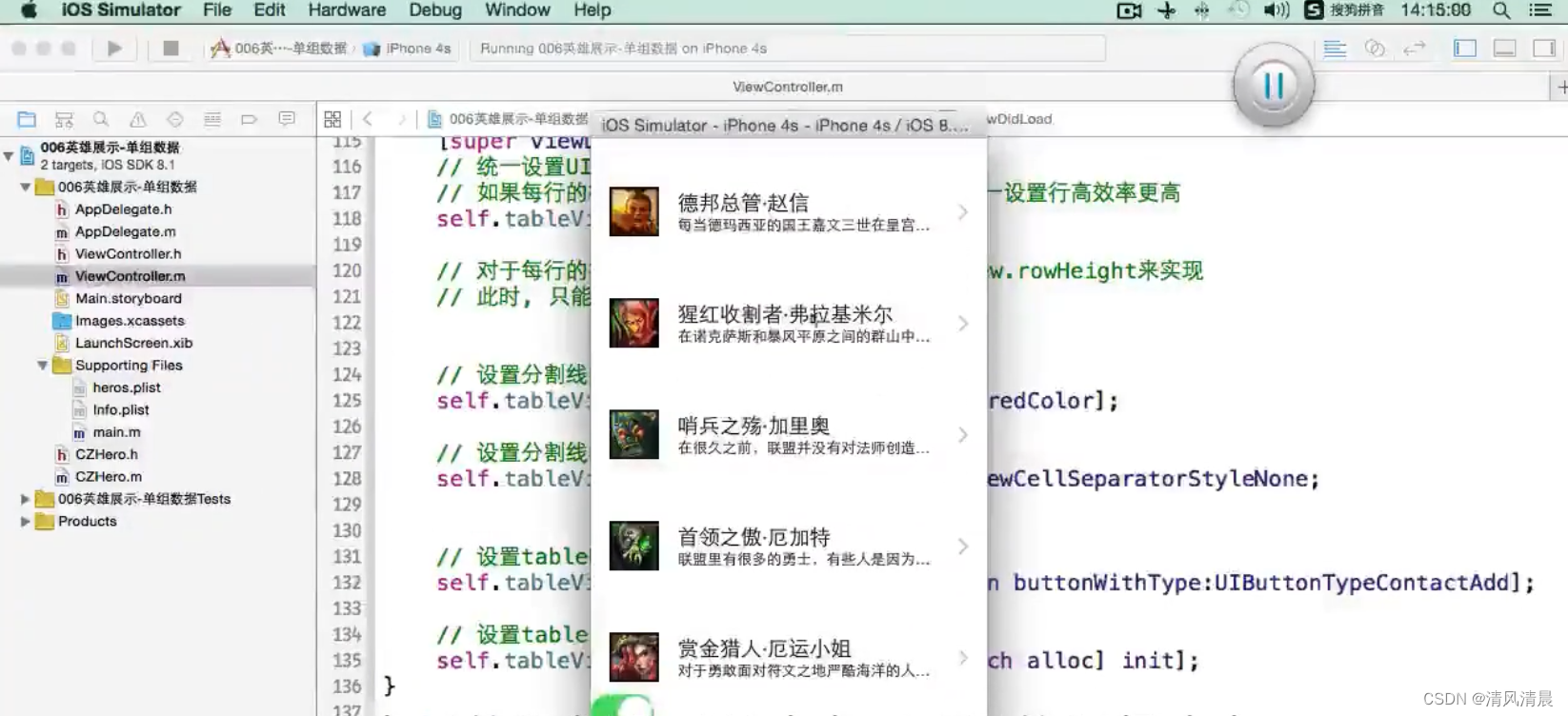Open the Symbol navigator icon
Viewport: 1568px width, 716px height.
click(x=64, y=119)
